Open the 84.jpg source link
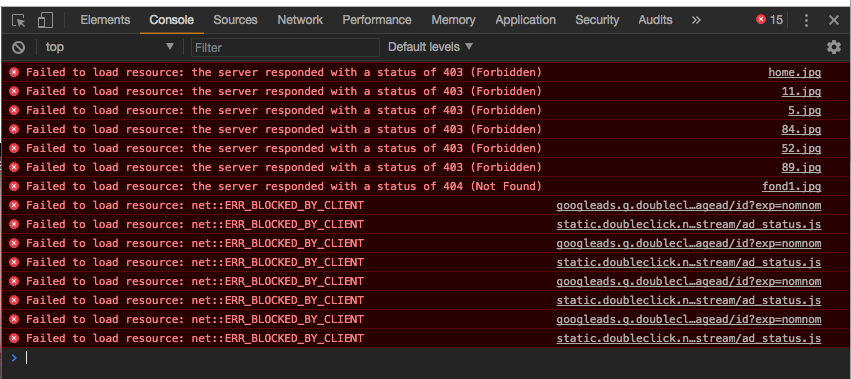Image resolution: width=851 pixels, height=379 pixels. [x=801, y=129]
